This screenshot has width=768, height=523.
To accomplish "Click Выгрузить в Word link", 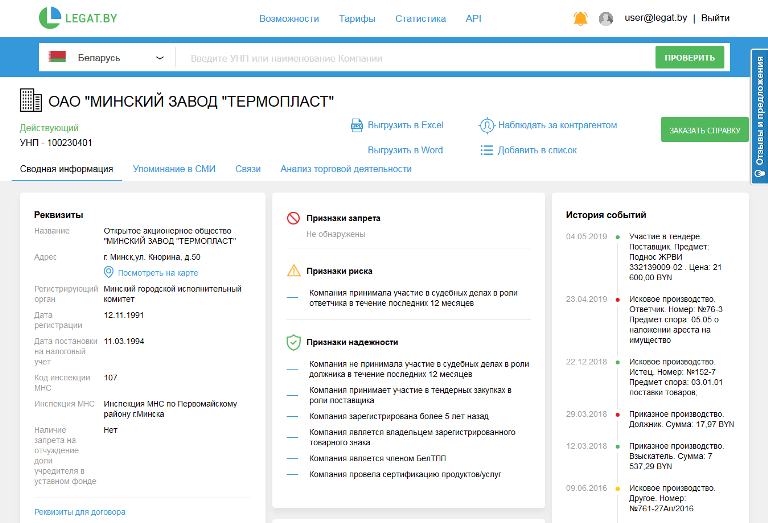I will [x=405, y=150].
